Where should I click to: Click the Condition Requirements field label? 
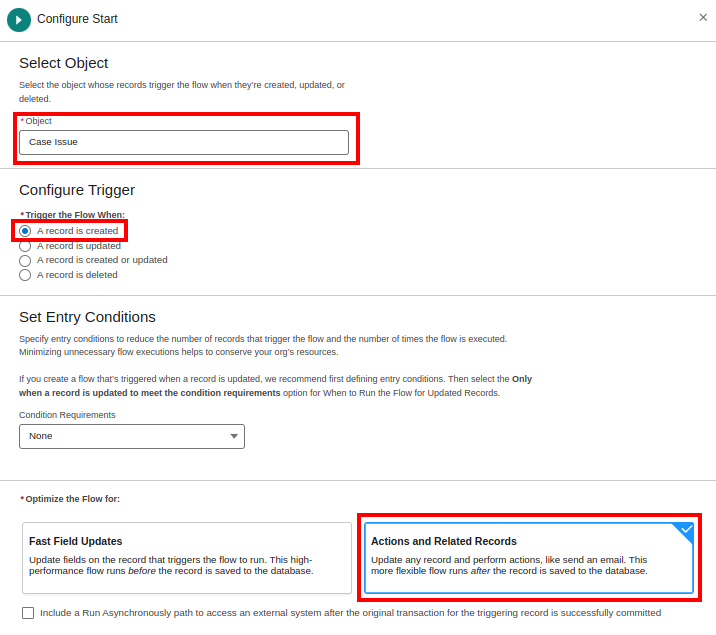(67, 415)
